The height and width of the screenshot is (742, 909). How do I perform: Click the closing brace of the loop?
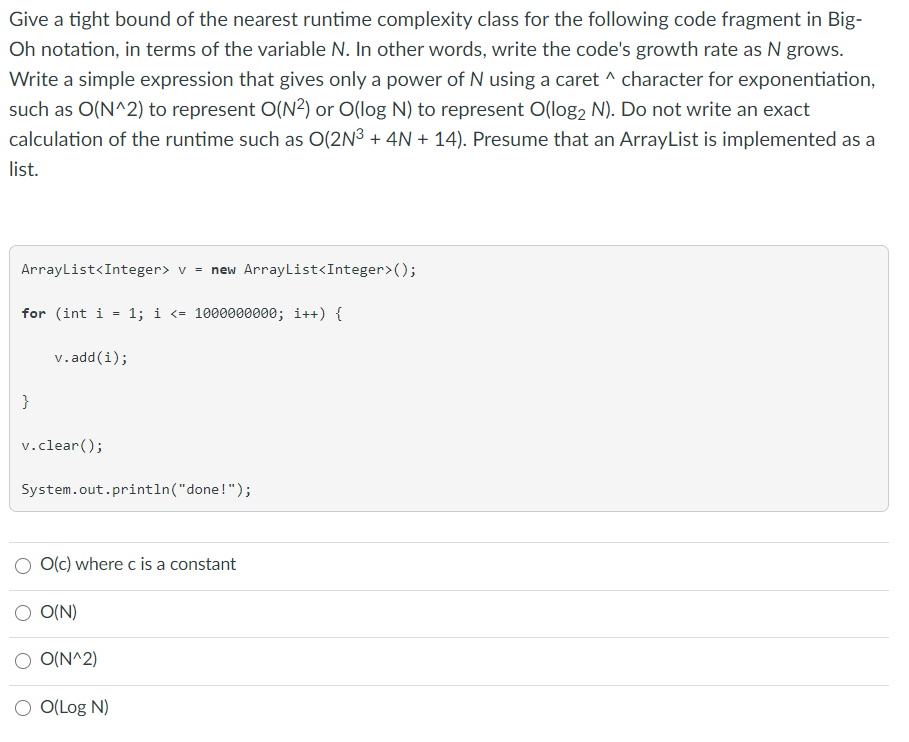pyautogui.click(x=26, y=401)
